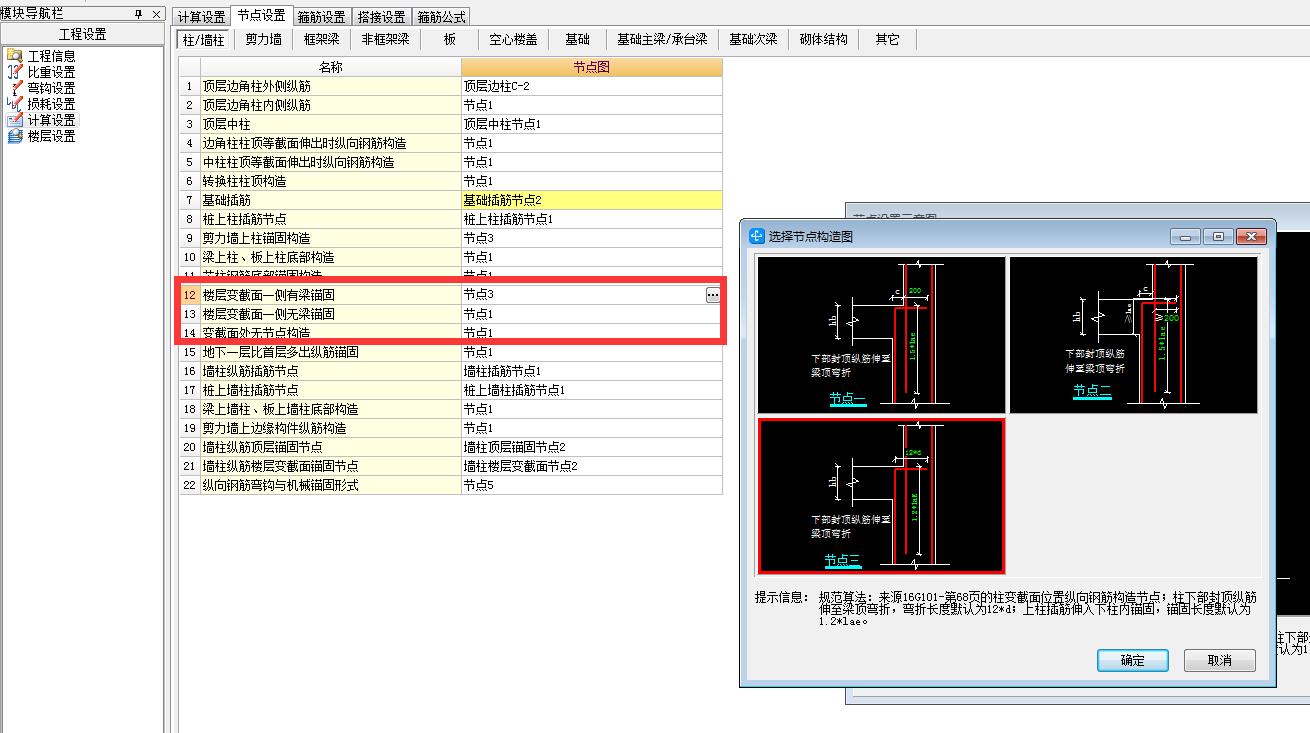
Task: Select row 剪力墙上柱锚固构造
Action: point(330,238)
